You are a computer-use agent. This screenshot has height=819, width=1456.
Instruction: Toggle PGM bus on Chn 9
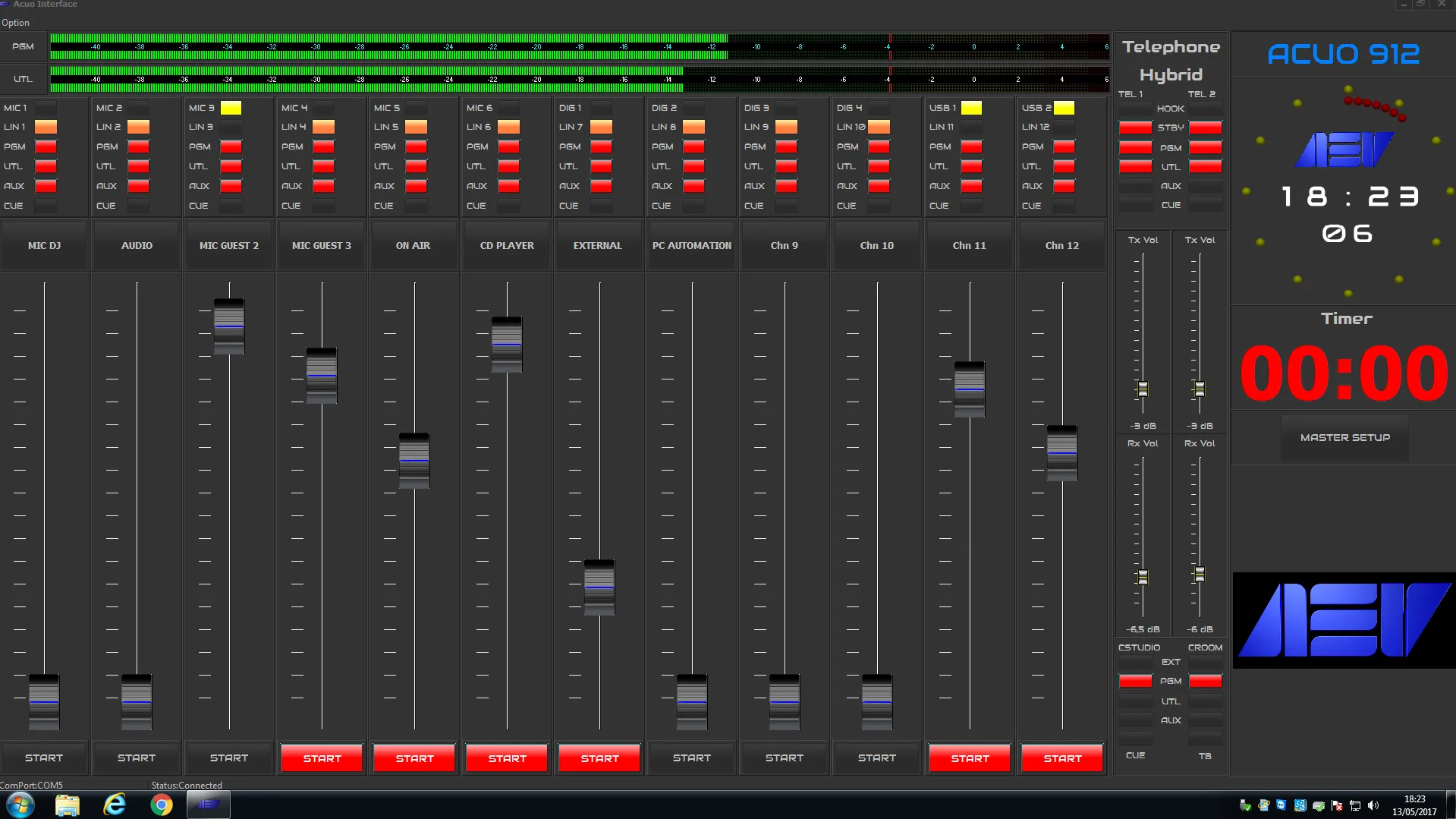point(786,146)
